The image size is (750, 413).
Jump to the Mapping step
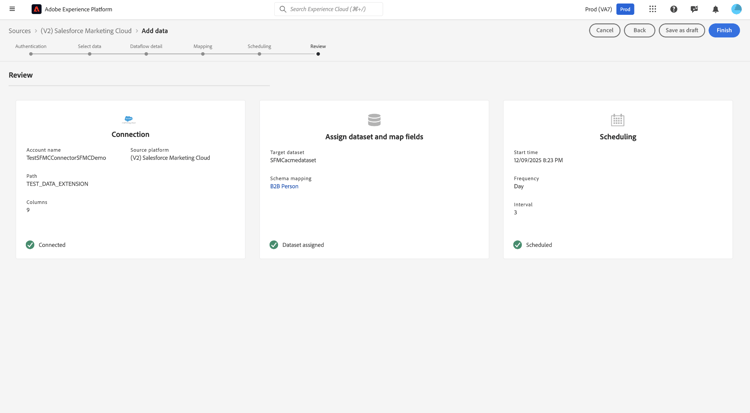[203, 54]
